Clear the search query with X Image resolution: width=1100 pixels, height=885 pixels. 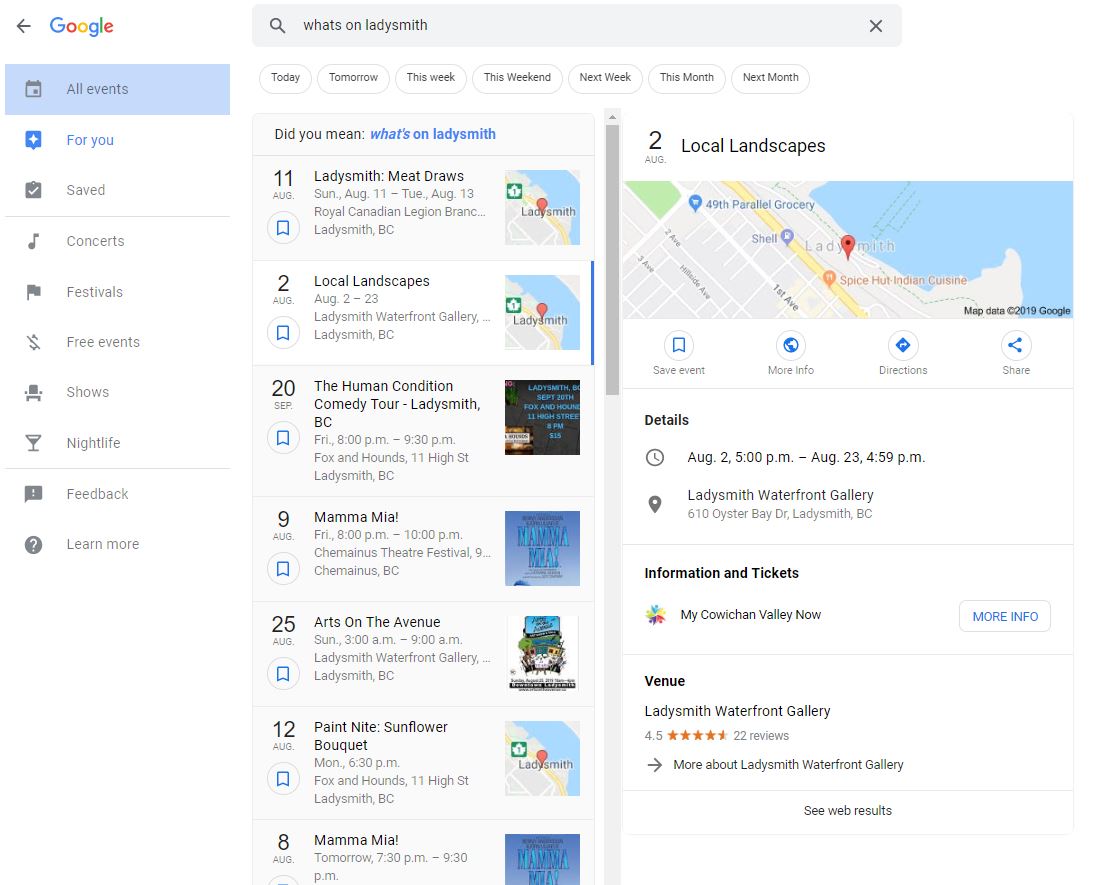(x=876, y=26)
